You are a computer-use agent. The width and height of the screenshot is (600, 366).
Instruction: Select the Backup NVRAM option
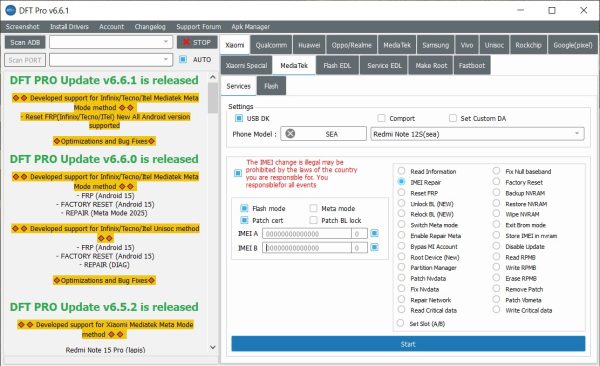(496, 192)
